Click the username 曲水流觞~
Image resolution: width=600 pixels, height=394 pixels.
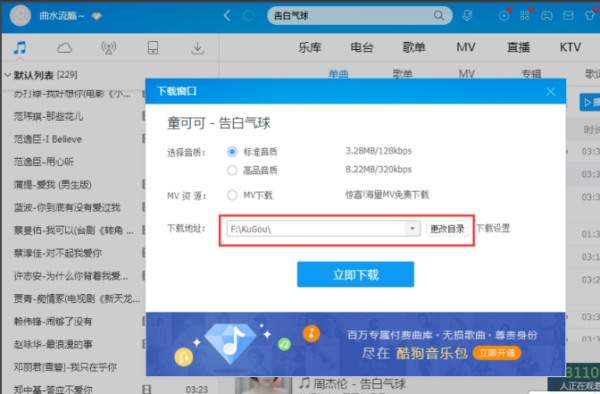[62, 16]
